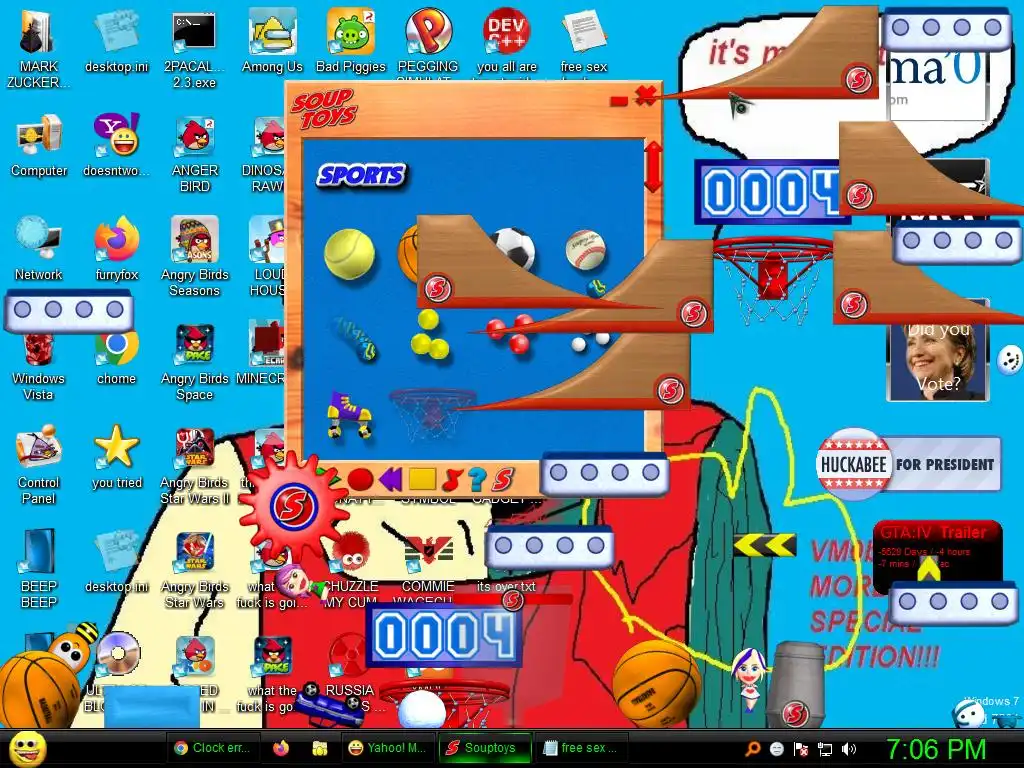Viewport: 1024px width, 768px height.
Task: Click the red up-down arrow in Souptoys toybox
Action: tap(653, 166)
